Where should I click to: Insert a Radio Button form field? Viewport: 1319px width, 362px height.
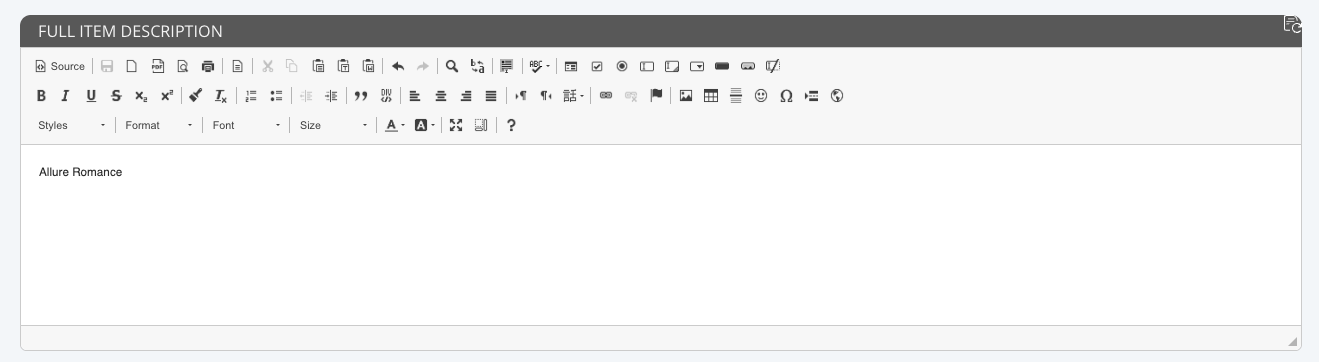622,66
